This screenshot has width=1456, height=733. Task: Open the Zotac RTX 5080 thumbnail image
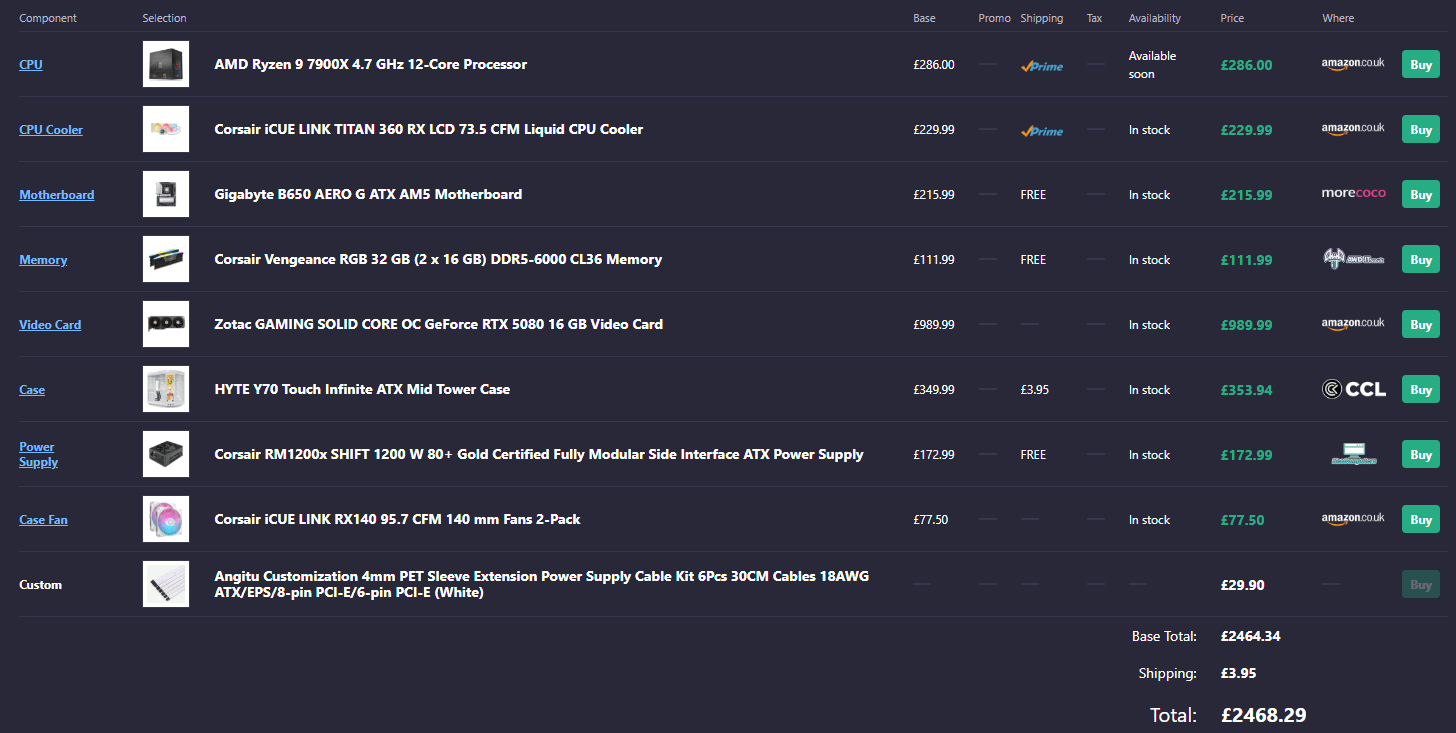coord(166,324)
